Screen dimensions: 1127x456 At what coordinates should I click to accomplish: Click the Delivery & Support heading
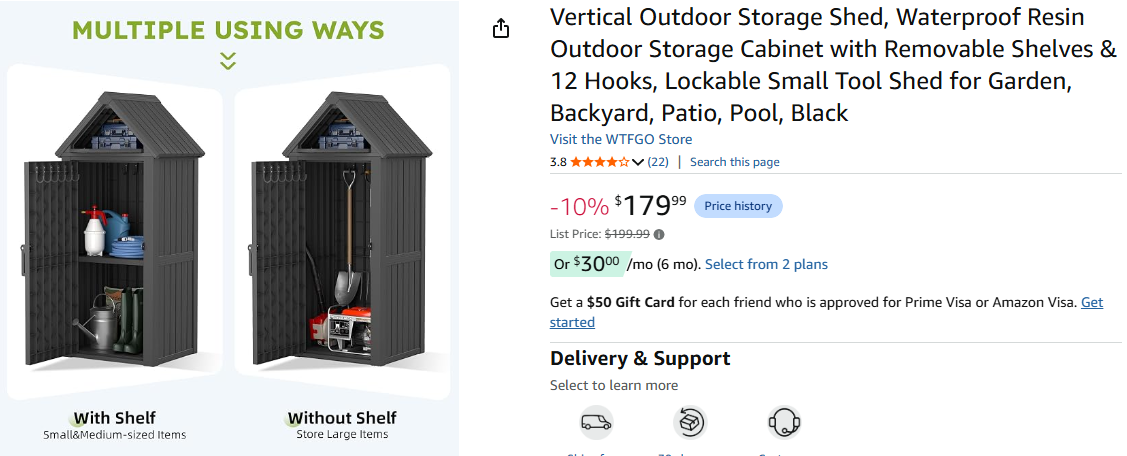coord(640,358)
